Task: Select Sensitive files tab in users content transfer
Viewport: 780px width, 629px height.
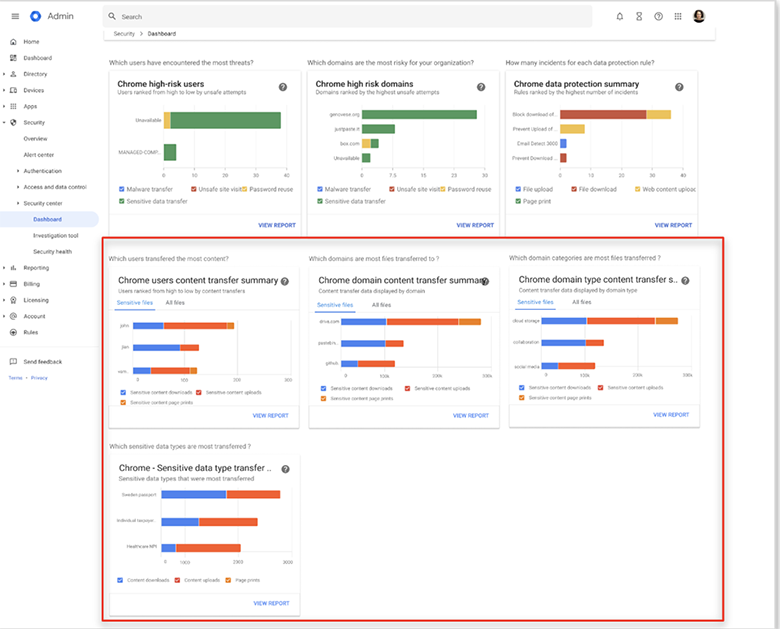Action: (x=135, y=303)
